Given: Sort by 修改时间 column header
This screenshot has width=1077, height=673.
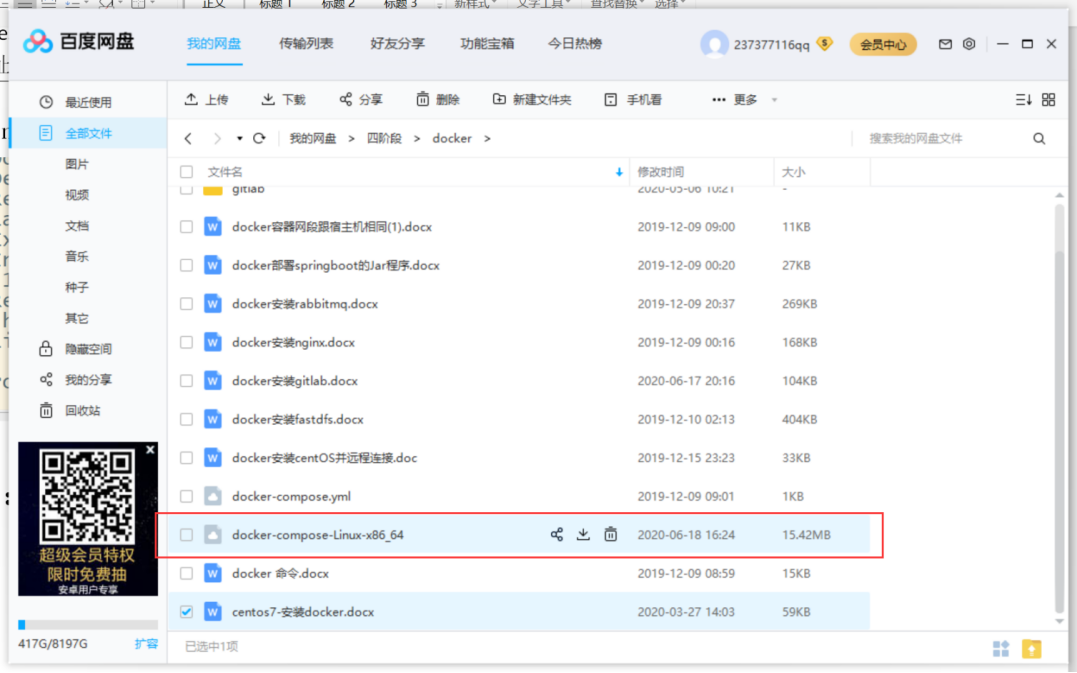Looking at the screenshot, I should tap(661, 172).
